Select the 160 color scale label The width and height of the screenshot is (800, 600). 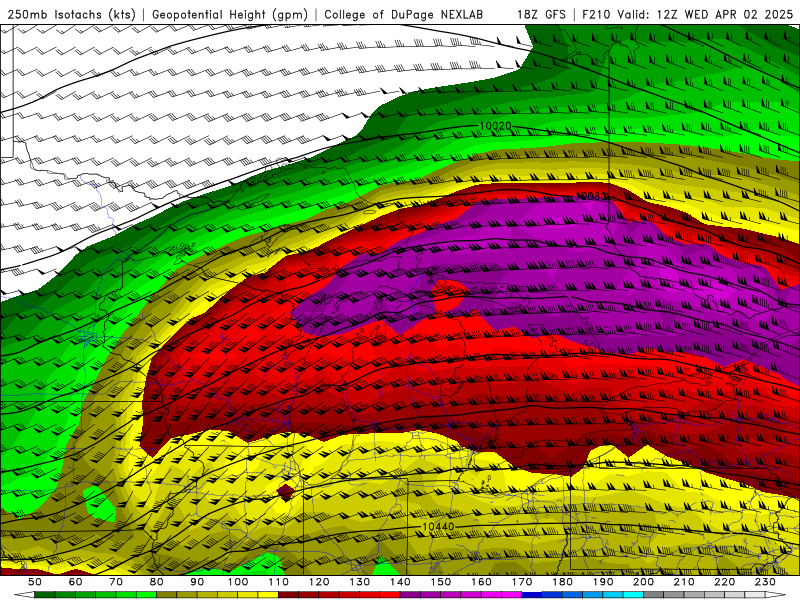click(x=481, y=582)
